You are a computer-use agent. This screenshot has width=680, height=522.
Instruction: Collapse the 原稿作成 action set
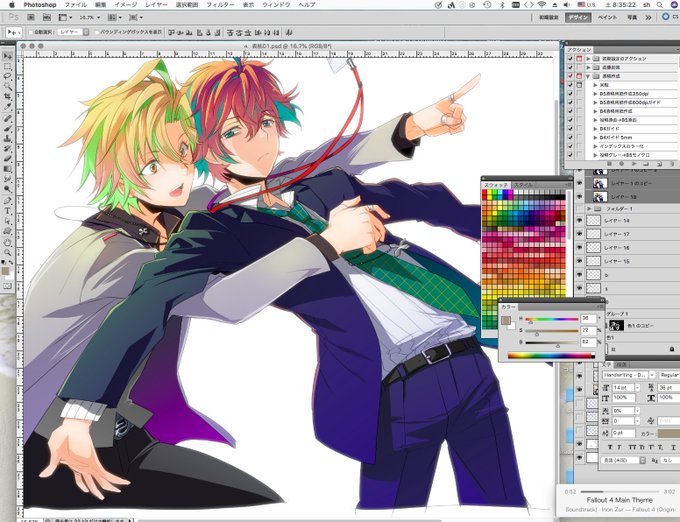[x=588, y=76]
